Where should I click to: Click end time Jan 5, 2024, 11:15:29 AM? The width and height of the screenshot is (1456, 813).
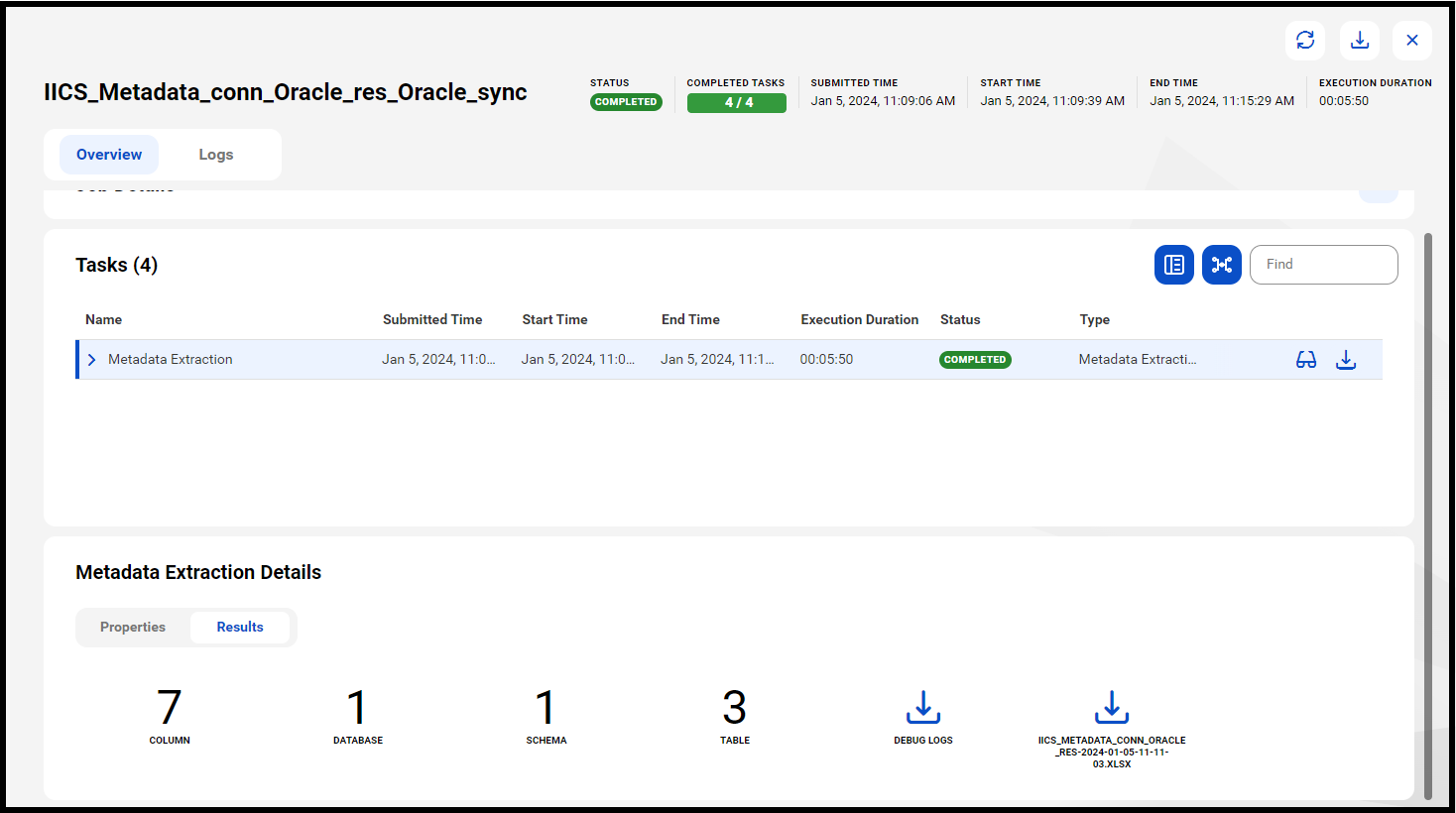(x=1222, y=101)
